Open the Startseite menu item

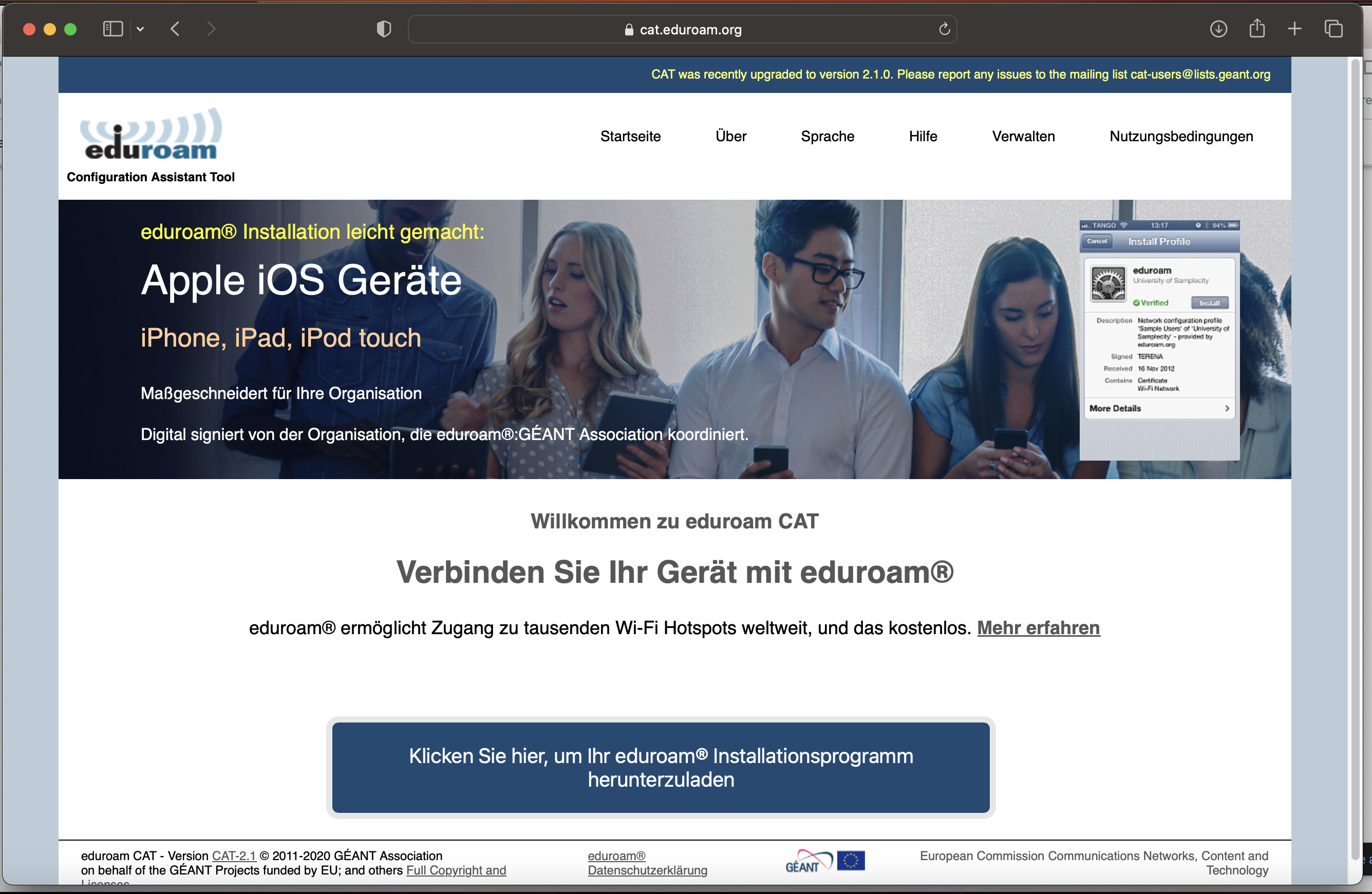click(630, 137)
